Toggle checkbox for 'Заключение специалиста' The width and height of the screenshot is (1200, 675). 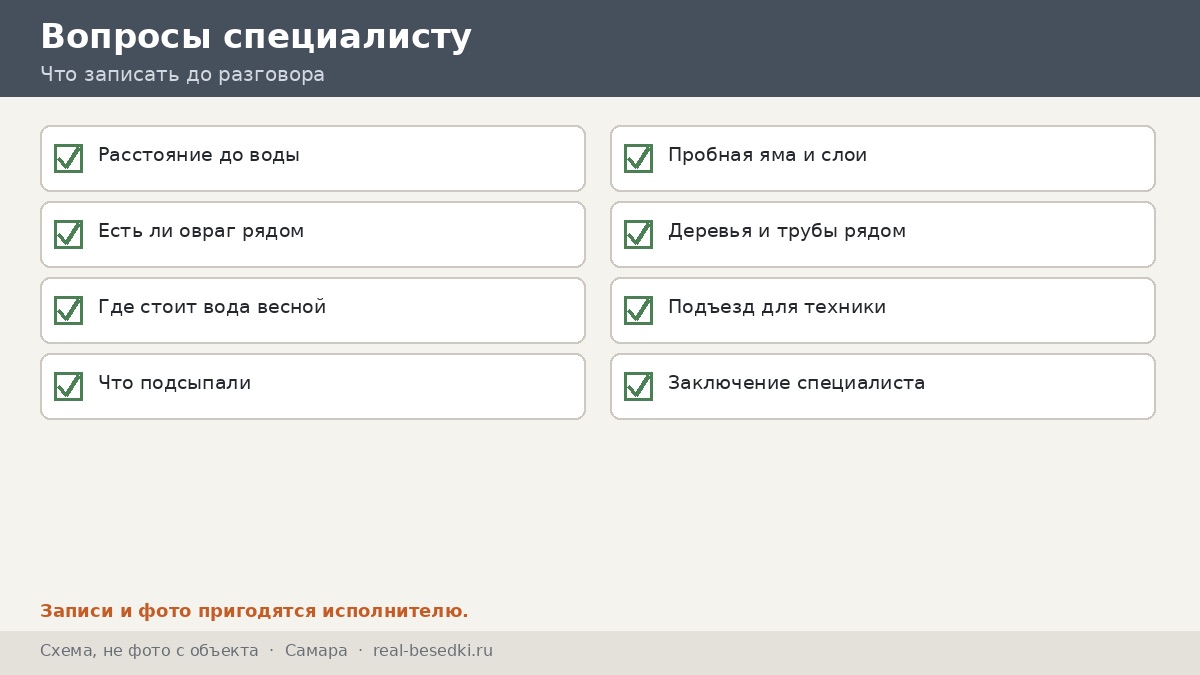coord(638,386)
